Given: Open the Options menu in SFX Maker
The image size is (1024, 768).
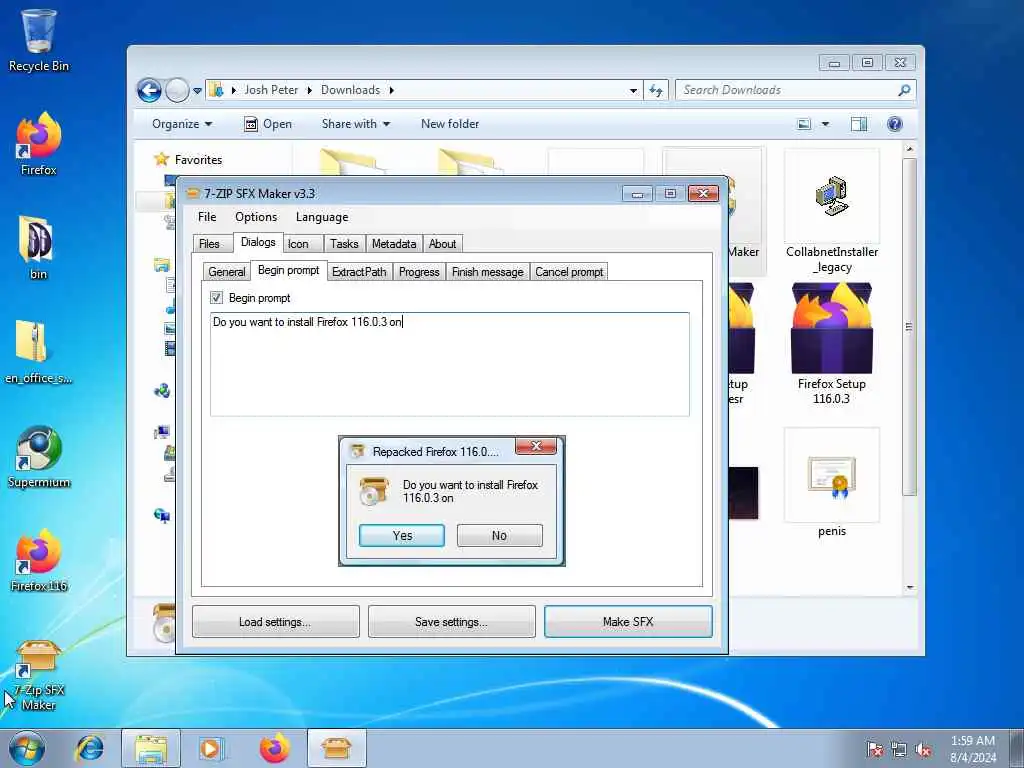Looking at the screenshot, I should tap(256, 217).
